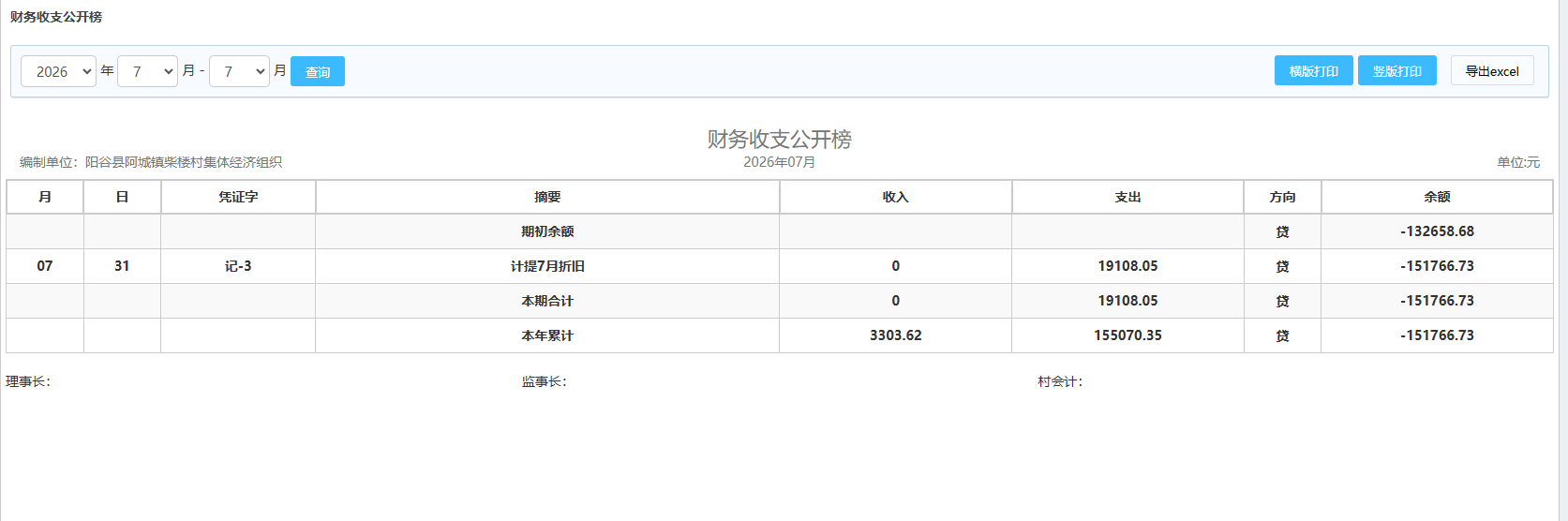The height and width of the screenshot is (521, 1568).
Task: Click the 摘要 column header
Action: [547, 197]
